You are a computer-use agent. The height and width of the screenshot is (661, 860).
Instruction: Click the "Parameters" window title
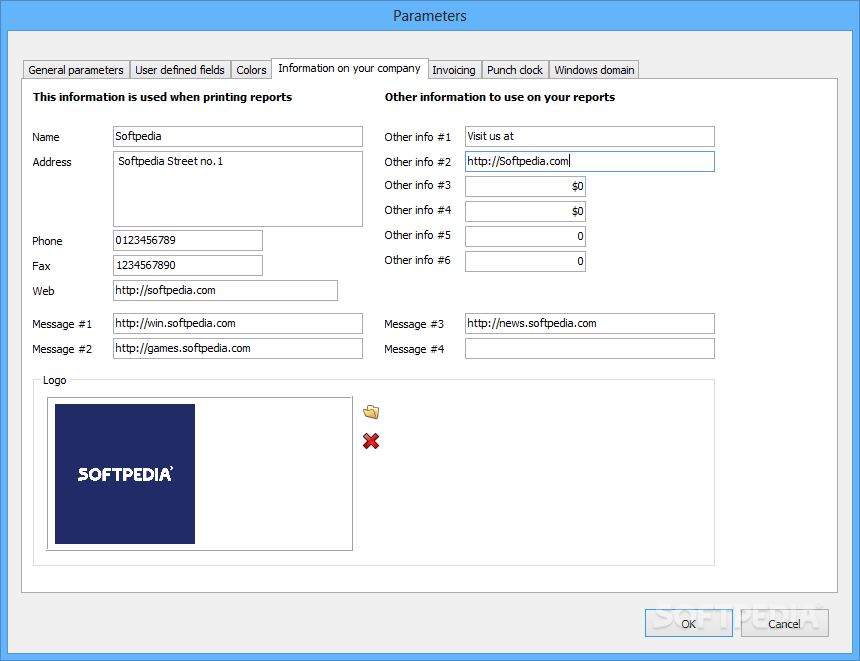(x=429, y=15)
